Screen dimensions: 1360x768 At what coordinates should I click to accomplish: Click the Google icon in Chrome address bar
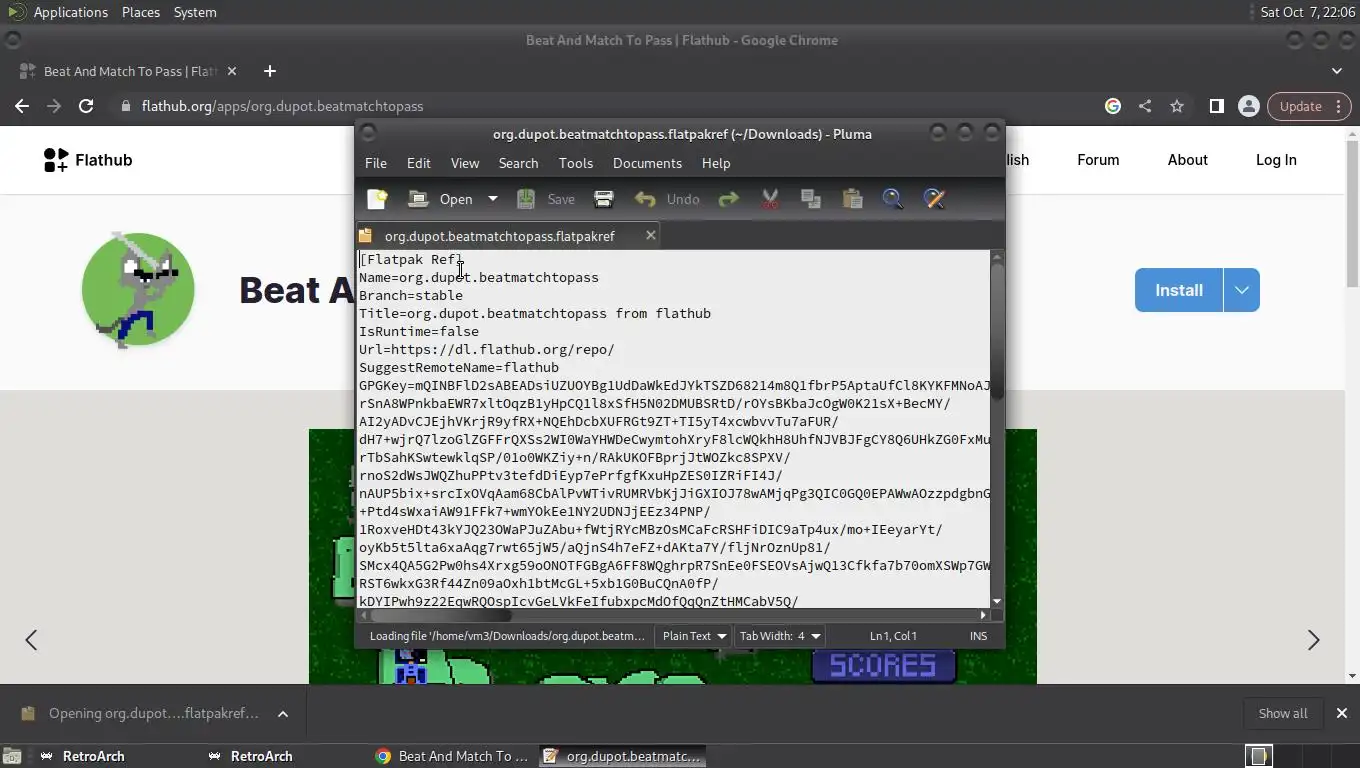click(x=1112, y=106)
